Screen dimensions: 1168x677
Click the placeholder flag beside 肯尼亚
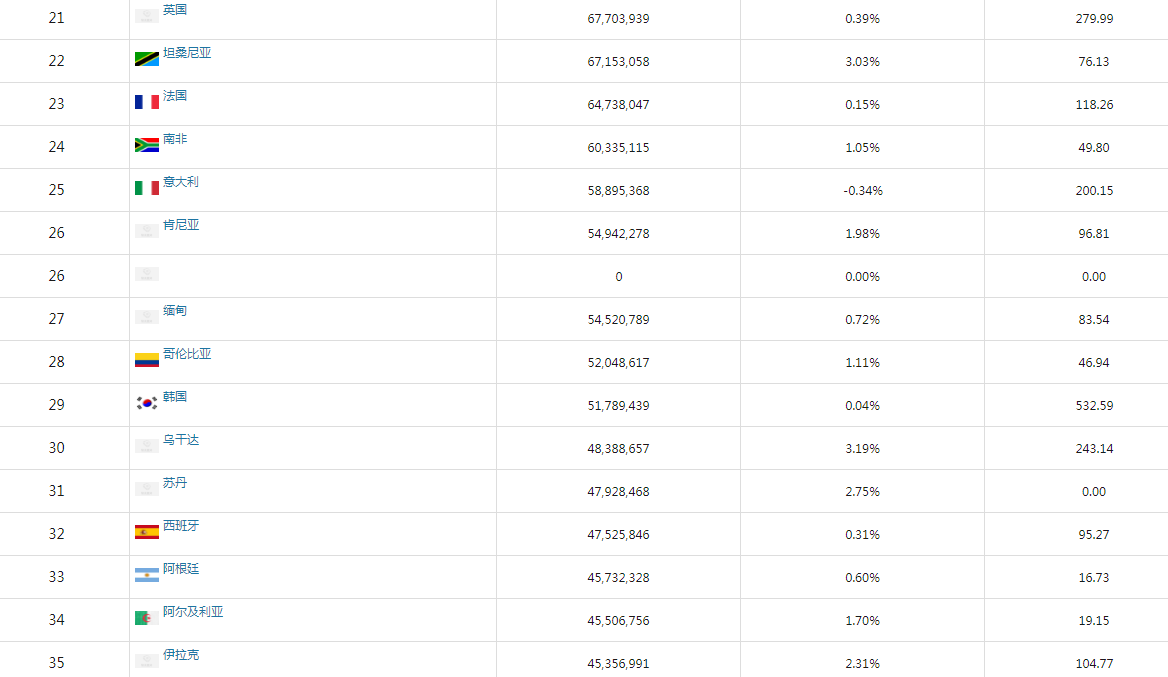[x=147, y=231]
